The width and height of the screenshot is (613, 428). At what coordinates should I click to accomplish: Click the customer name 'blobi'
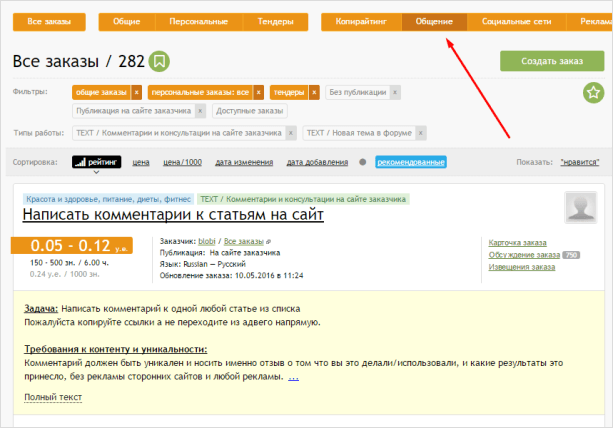(x=206, y=242)
